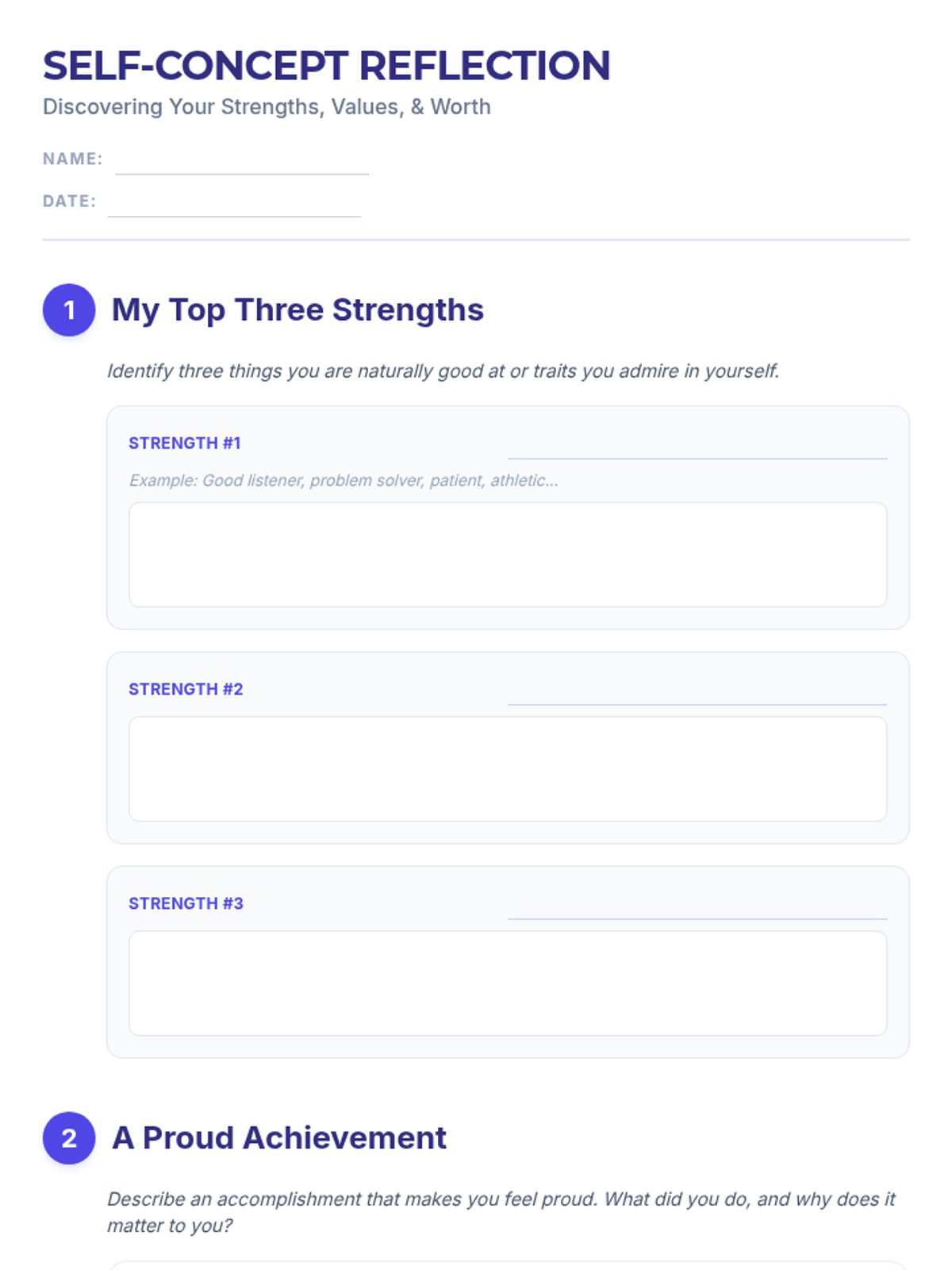The height and width of the screenshot is (1270, 952).
Task: Click the Strength #3 description box
Action: (x=508, y=983)
